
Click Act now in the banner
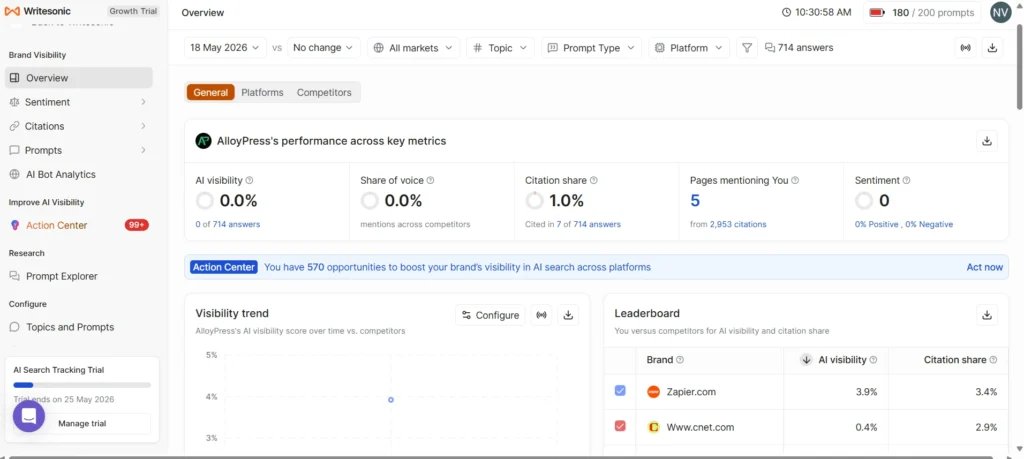tap(984, 267)
